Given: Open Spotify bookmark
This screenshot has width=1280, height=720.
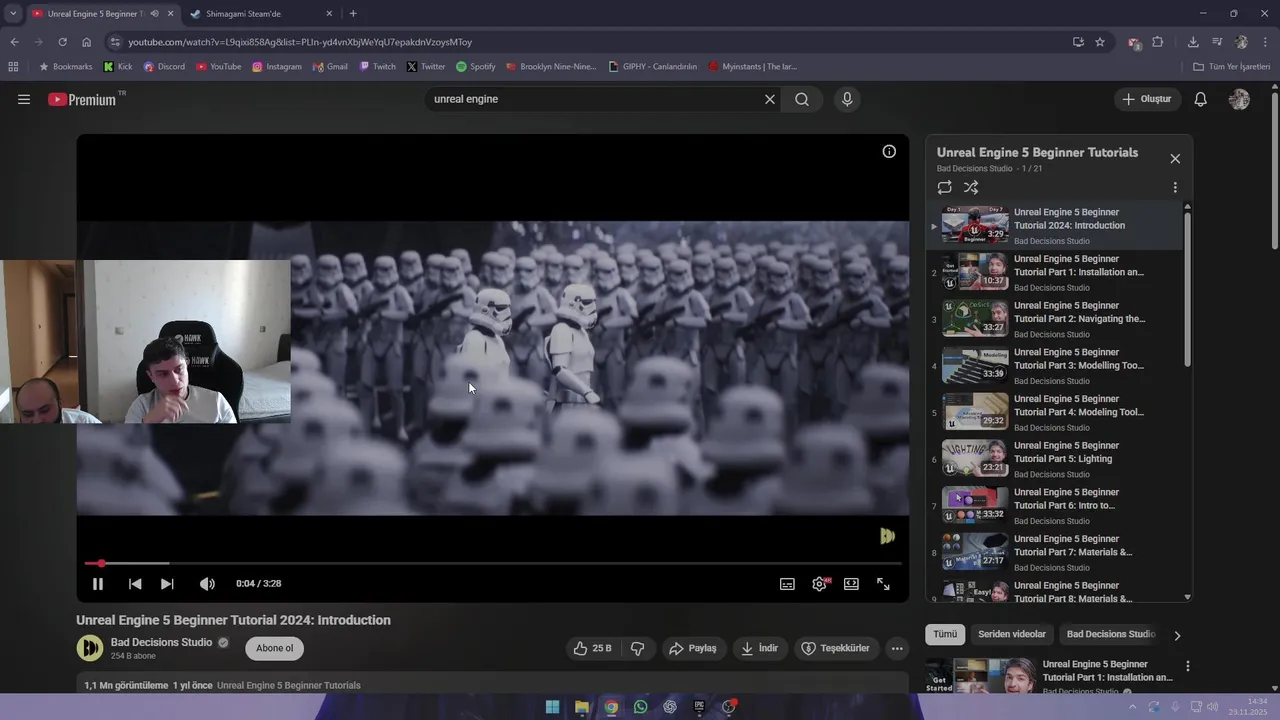Looking at the screenshot, I should point(475,67).
